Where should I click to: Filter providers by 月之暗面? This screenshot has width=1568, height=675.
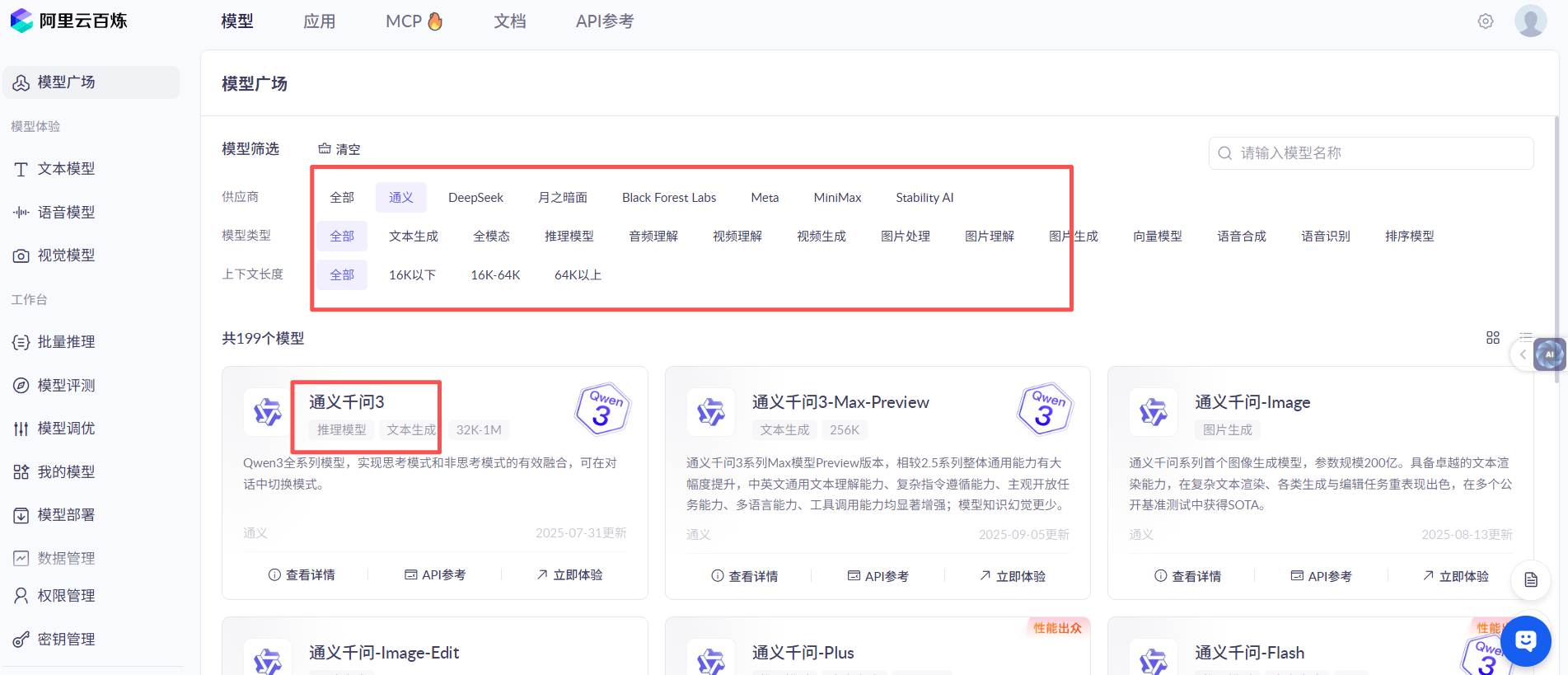tap(563, 198)
